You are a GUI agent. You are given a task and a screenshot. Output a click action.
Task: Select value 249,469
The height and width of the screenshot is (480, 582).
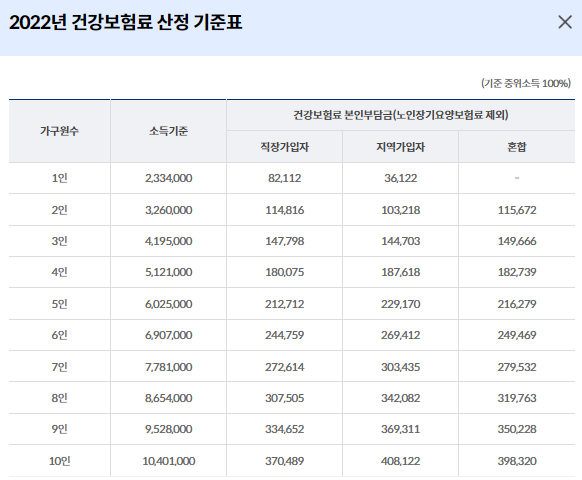coord(517,335)
